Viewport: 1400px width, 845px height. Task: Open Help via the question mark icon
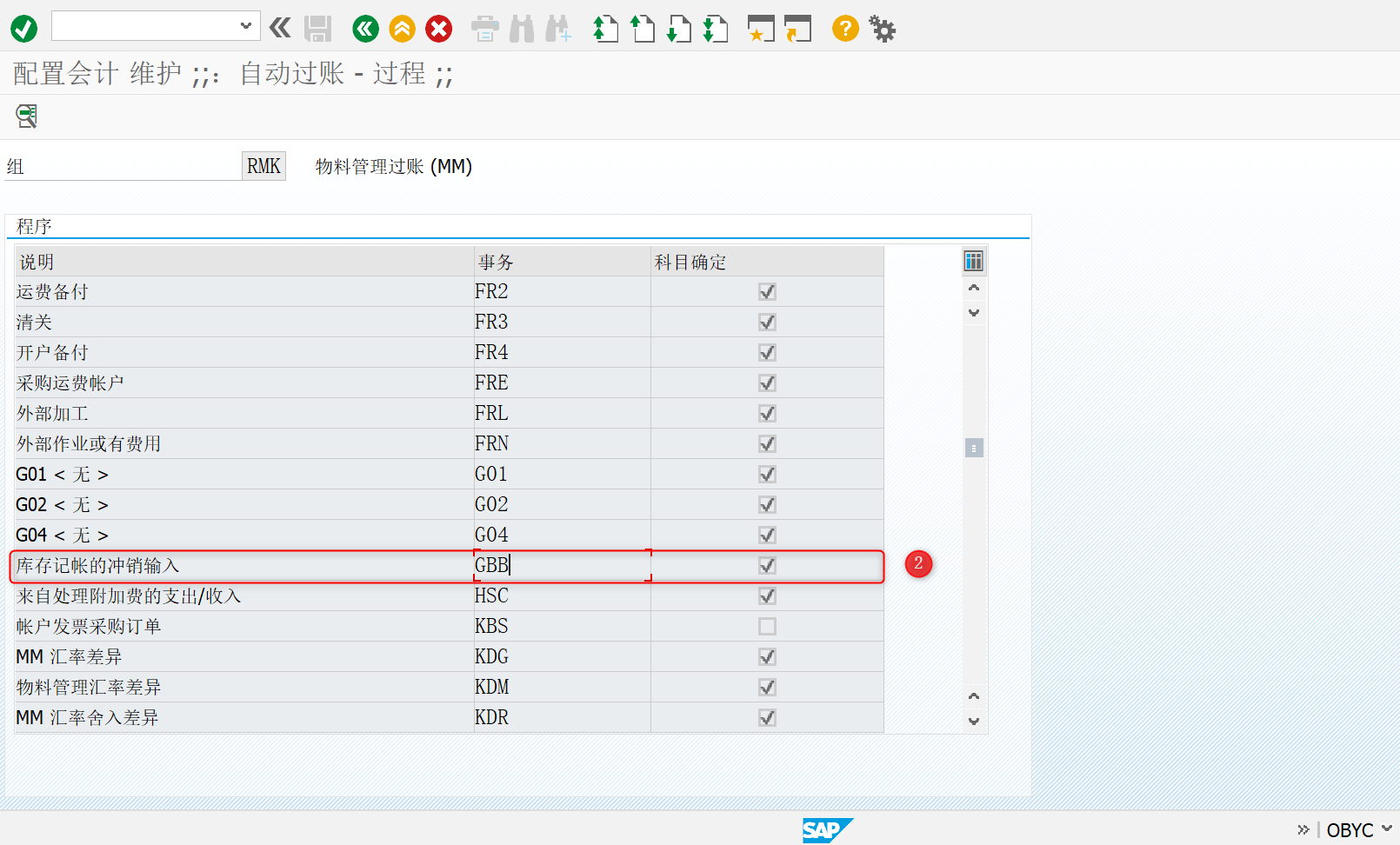[844, 28]
